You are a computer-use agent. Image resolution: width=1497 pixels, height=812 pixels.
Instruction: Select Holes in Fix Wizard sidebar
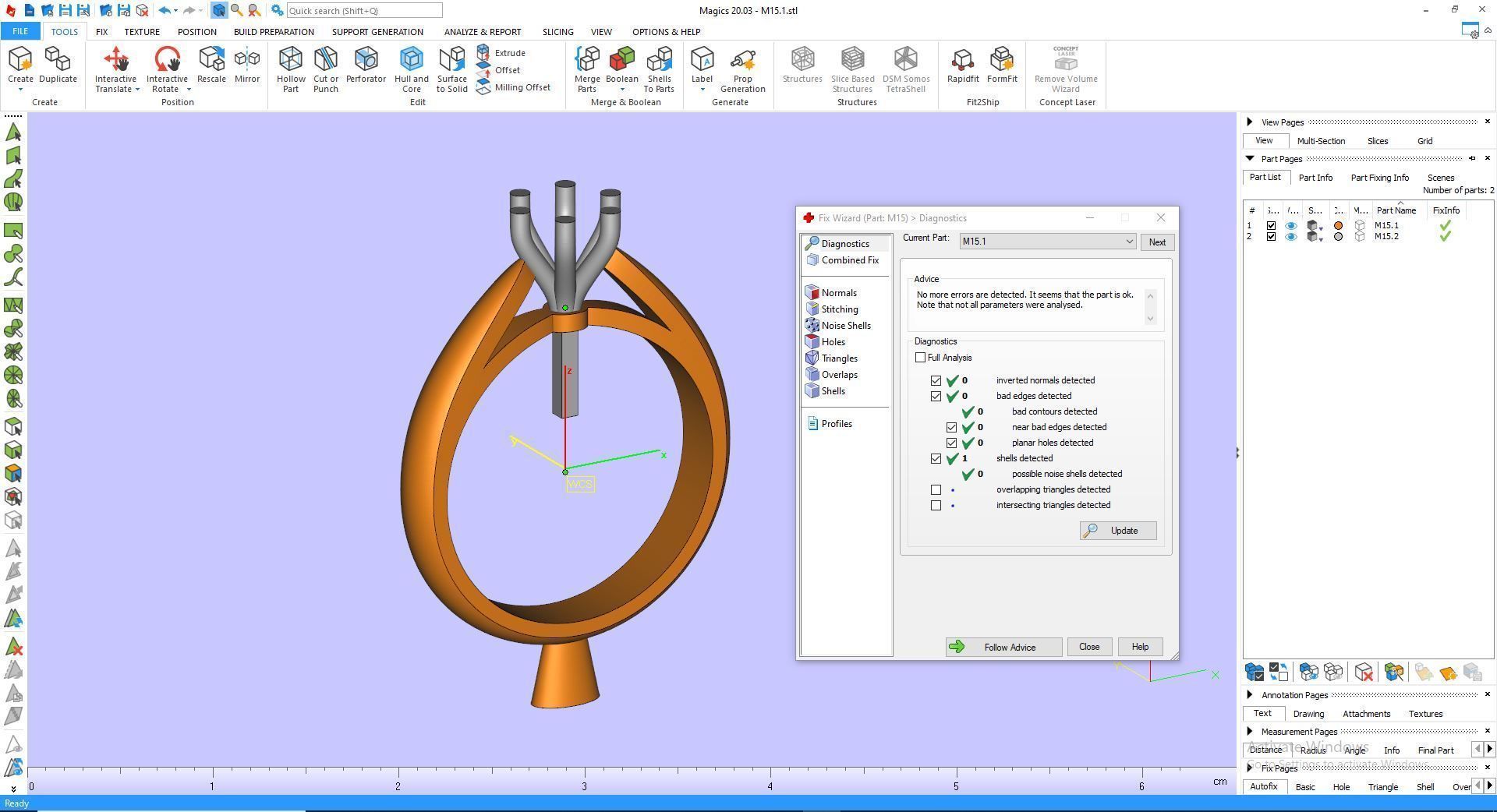pyautogui.click(x=833, y=342)
